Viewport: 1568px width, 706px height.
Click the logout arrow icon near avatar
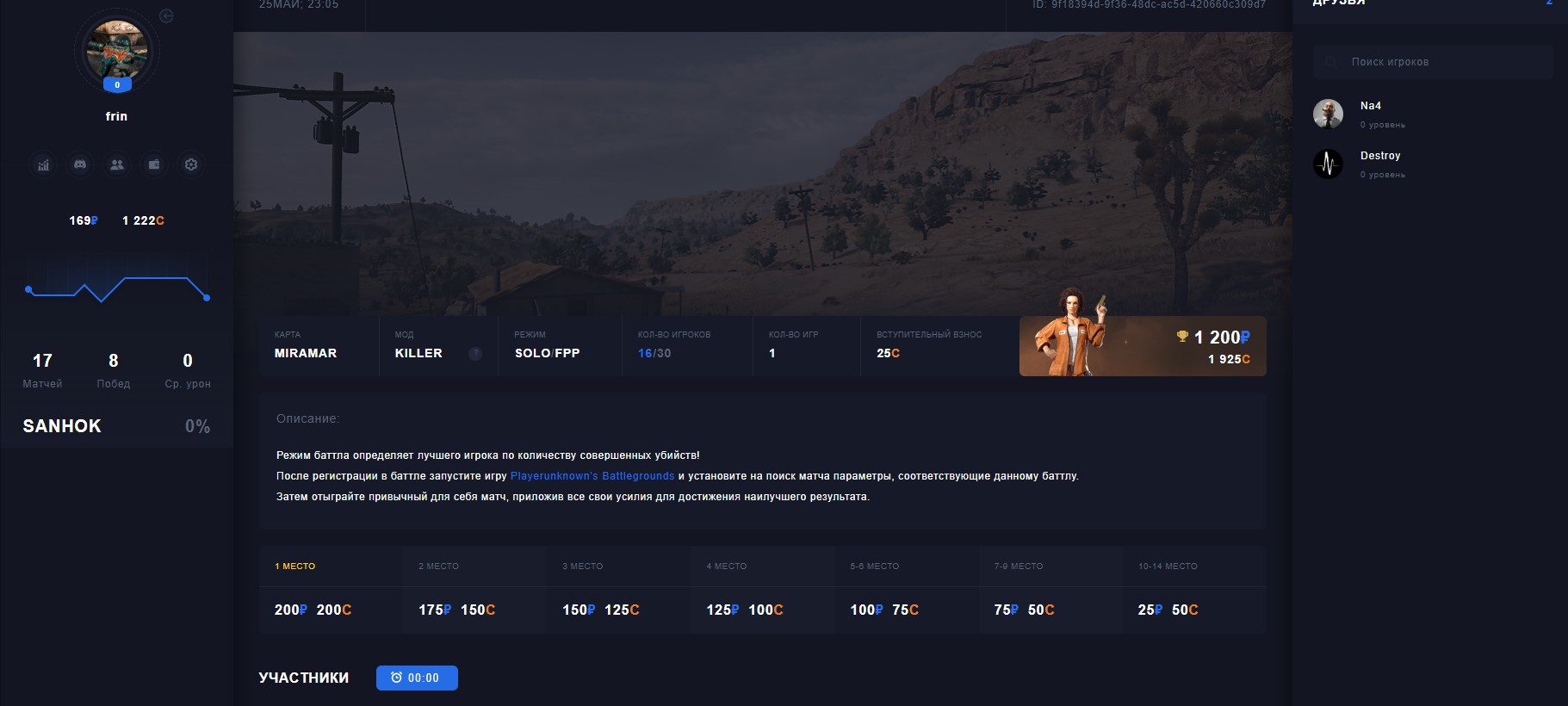tap(167, 16)
